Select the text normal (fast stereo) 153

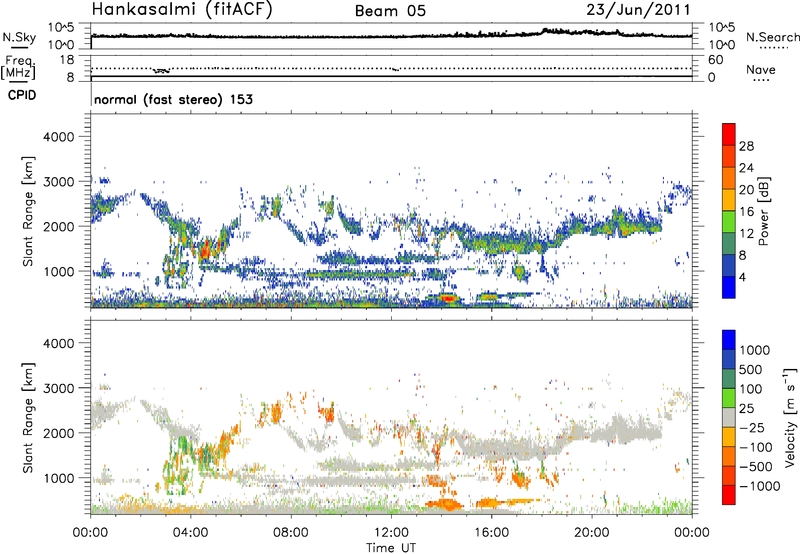tap(173, 99)
